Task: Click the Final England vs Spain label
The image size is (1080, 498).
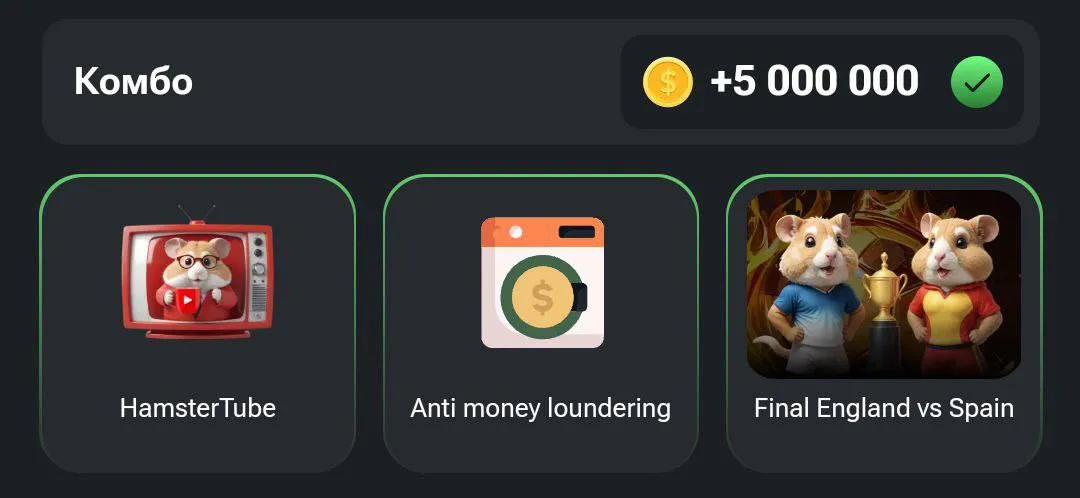Action: [884, 408]
